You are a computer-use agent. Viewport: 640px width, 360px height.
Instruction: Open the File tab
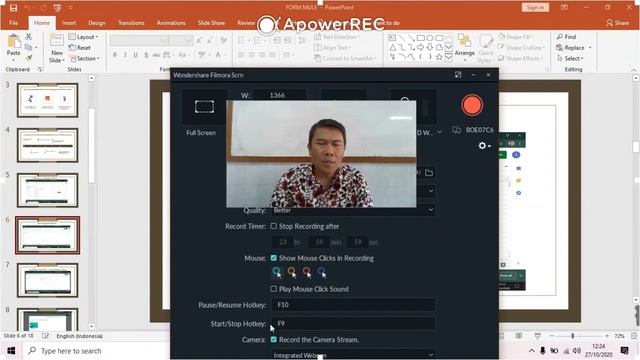(13, 23)
